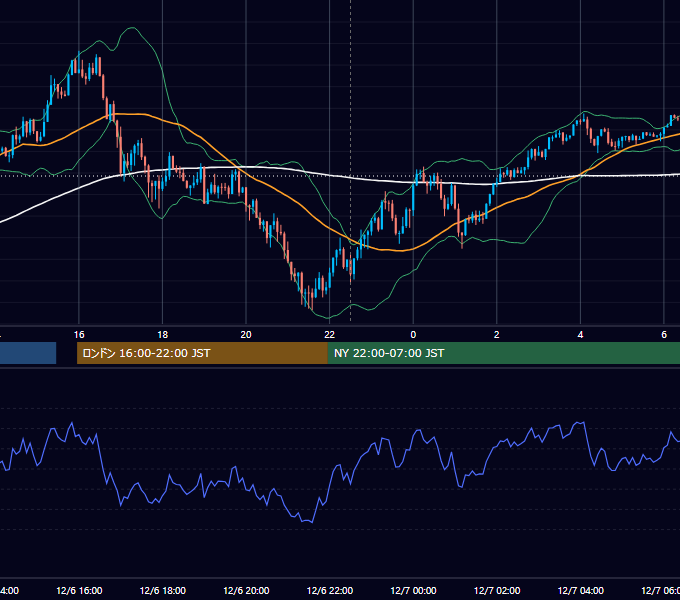The image size is (680, 600).
Task: Click the 6 hour label on upper axis
Action: (x=664, y=334)
